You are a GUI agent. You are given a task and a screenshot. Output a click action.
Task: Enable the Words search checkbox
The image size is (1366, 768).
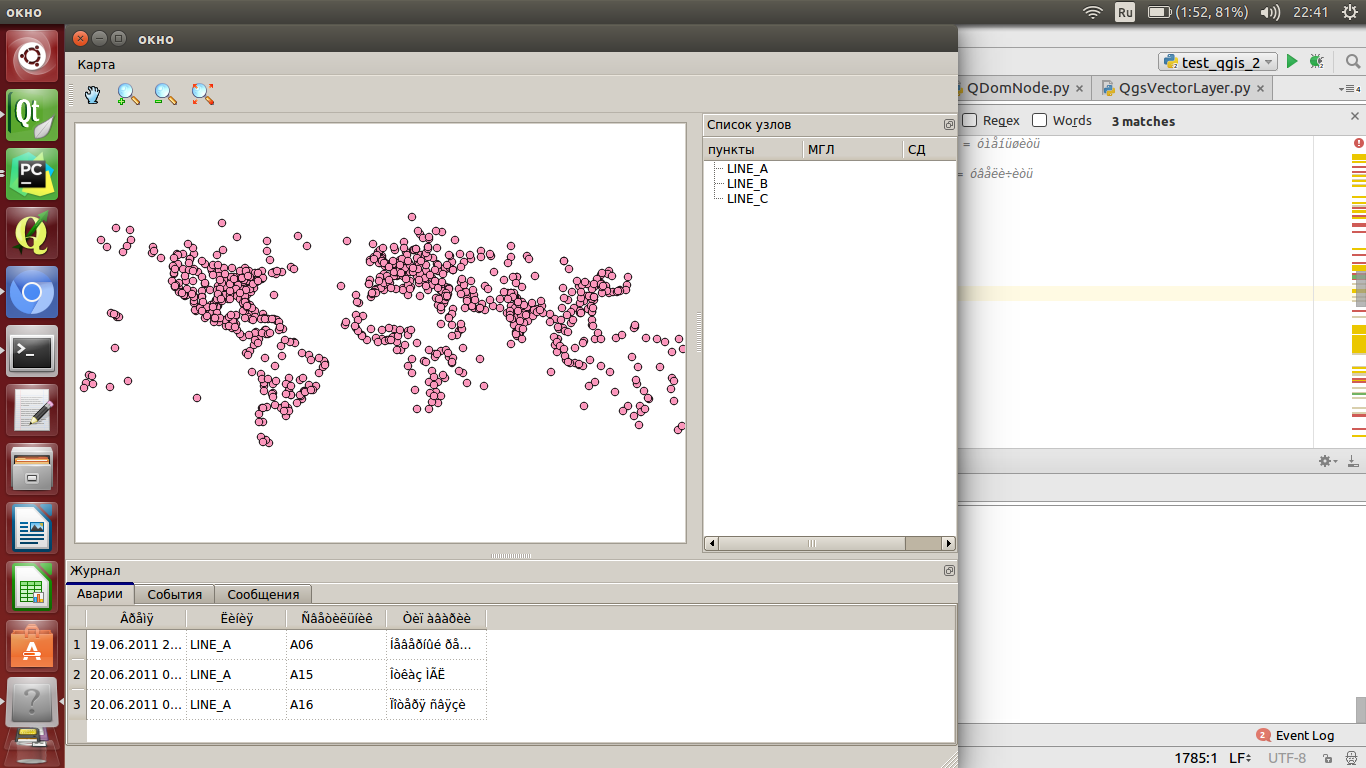[x=1040, y=121]
